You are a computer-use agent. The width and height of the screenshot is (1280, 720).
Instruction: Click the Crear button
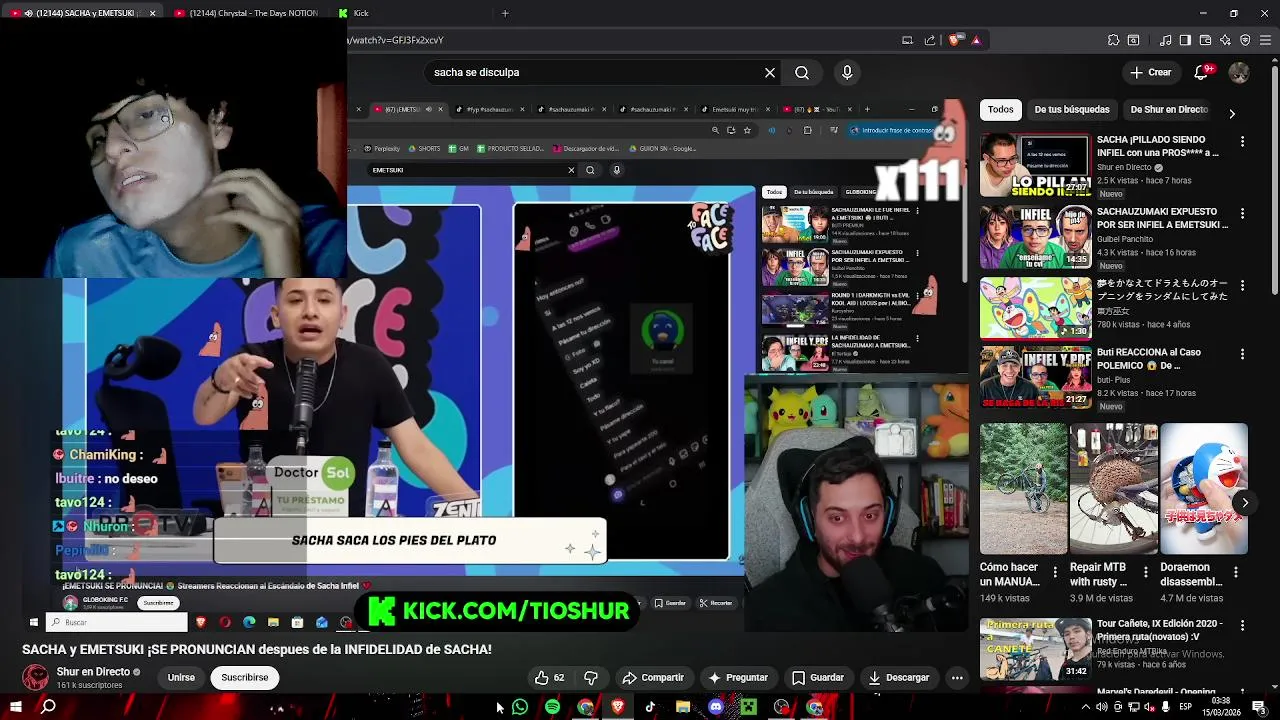pos(1150,72)
